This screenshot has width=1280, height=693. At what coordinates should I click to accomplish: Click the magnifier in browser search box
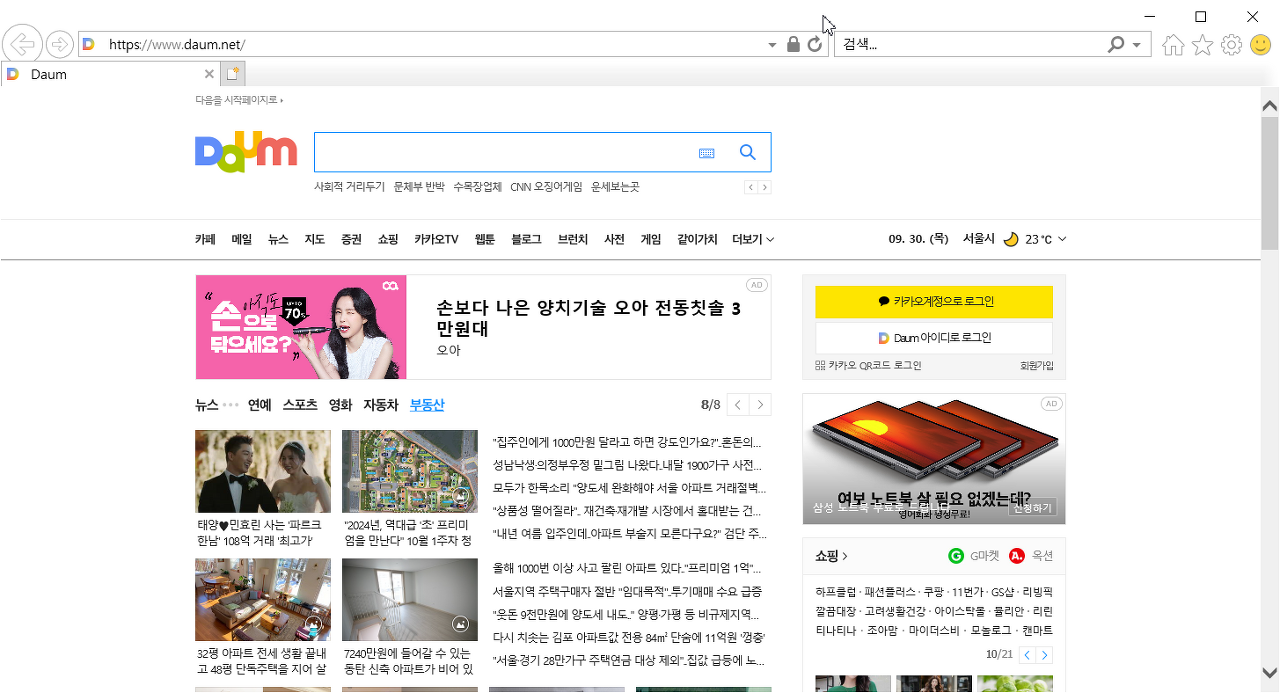tap(1117, 44)
